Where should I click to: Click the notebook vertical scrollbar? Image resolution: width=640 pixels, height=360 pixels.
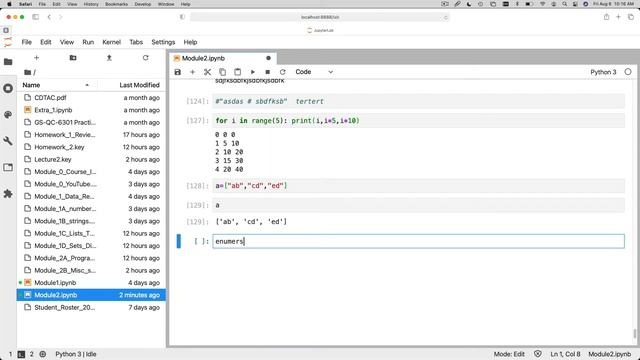tap(635, 333)
